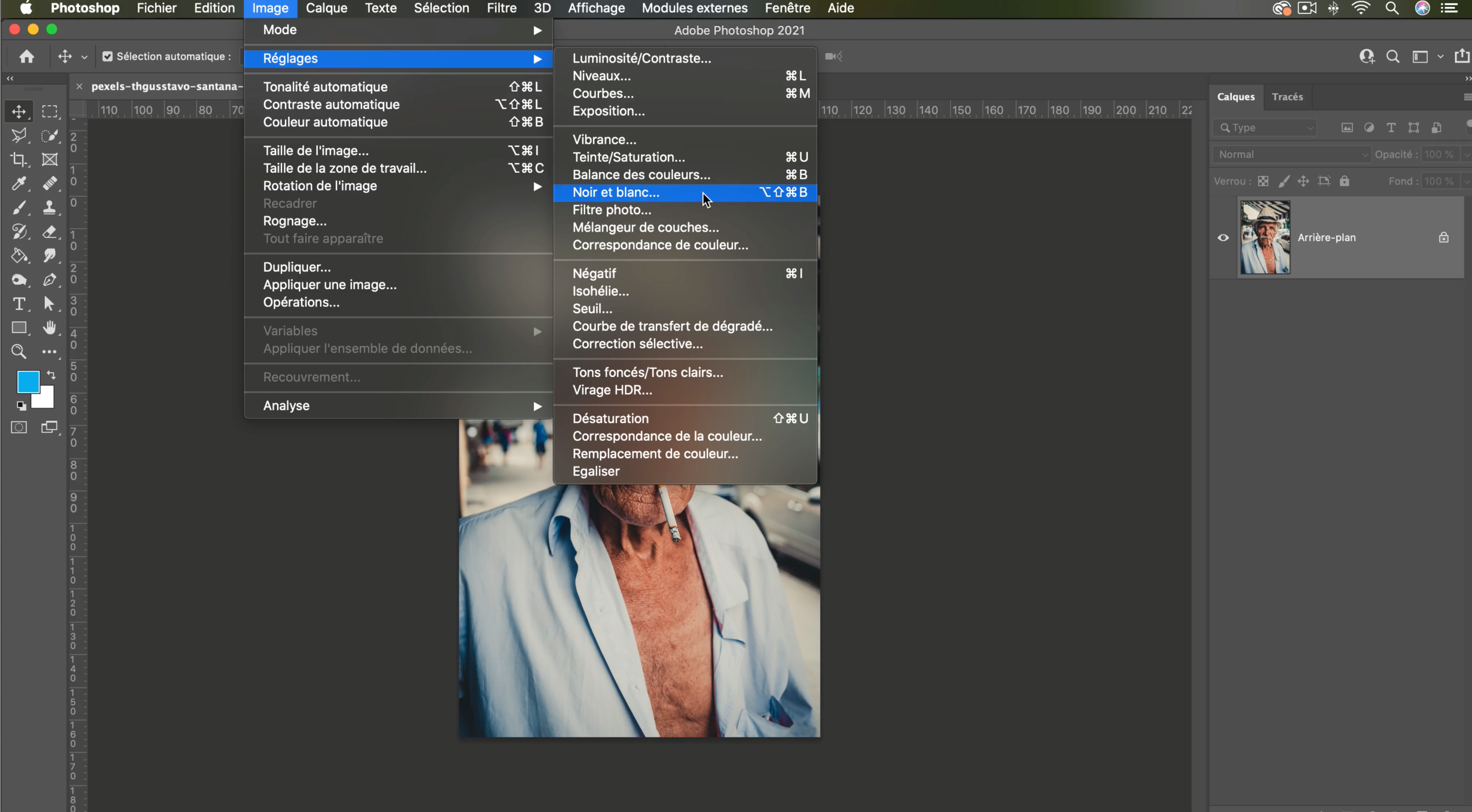Select the Crop tool
This screenshot has height=812, width=1472.
19,160
